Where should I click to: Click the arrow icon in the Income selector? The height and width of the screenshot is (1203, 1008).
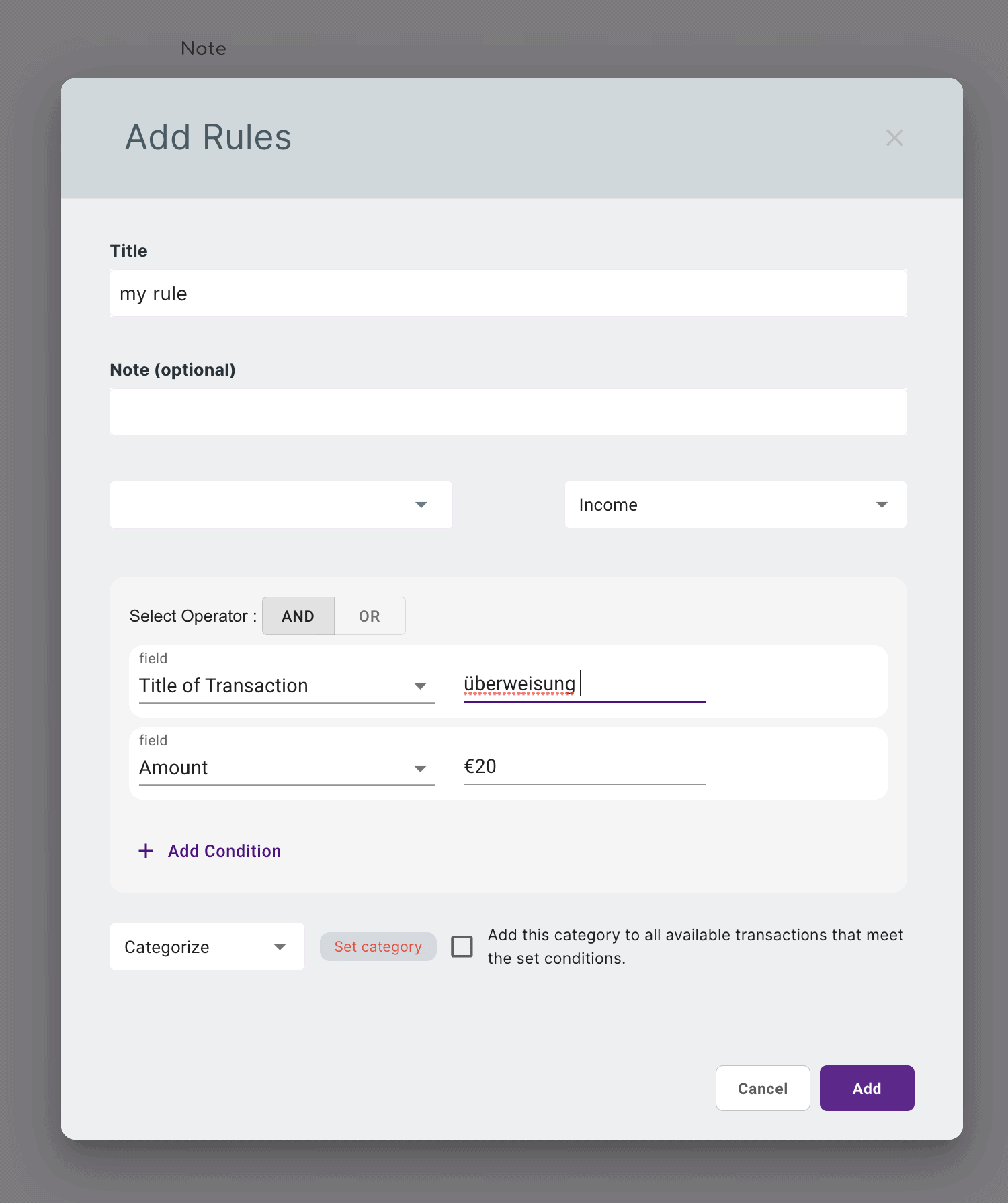point(882,505)
